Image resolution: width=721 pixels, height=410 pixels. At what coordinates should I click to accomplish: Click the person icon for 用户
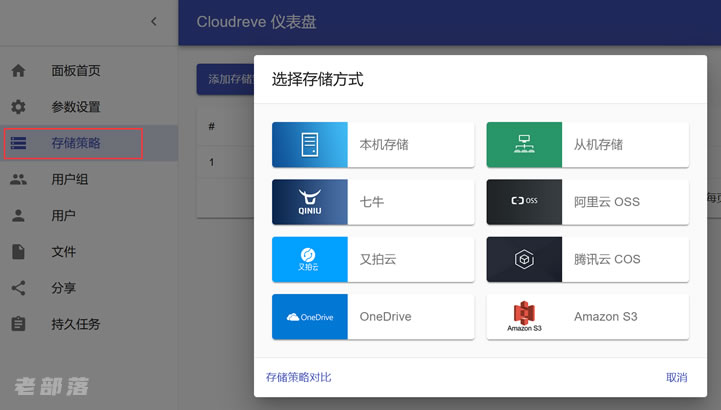pos(18,216)
